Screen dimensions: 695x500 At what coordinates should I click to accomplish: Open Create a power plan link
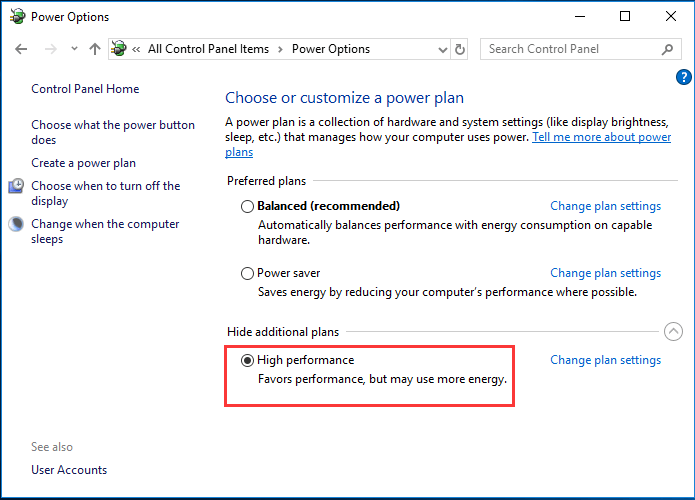click(x=83, y=163)
